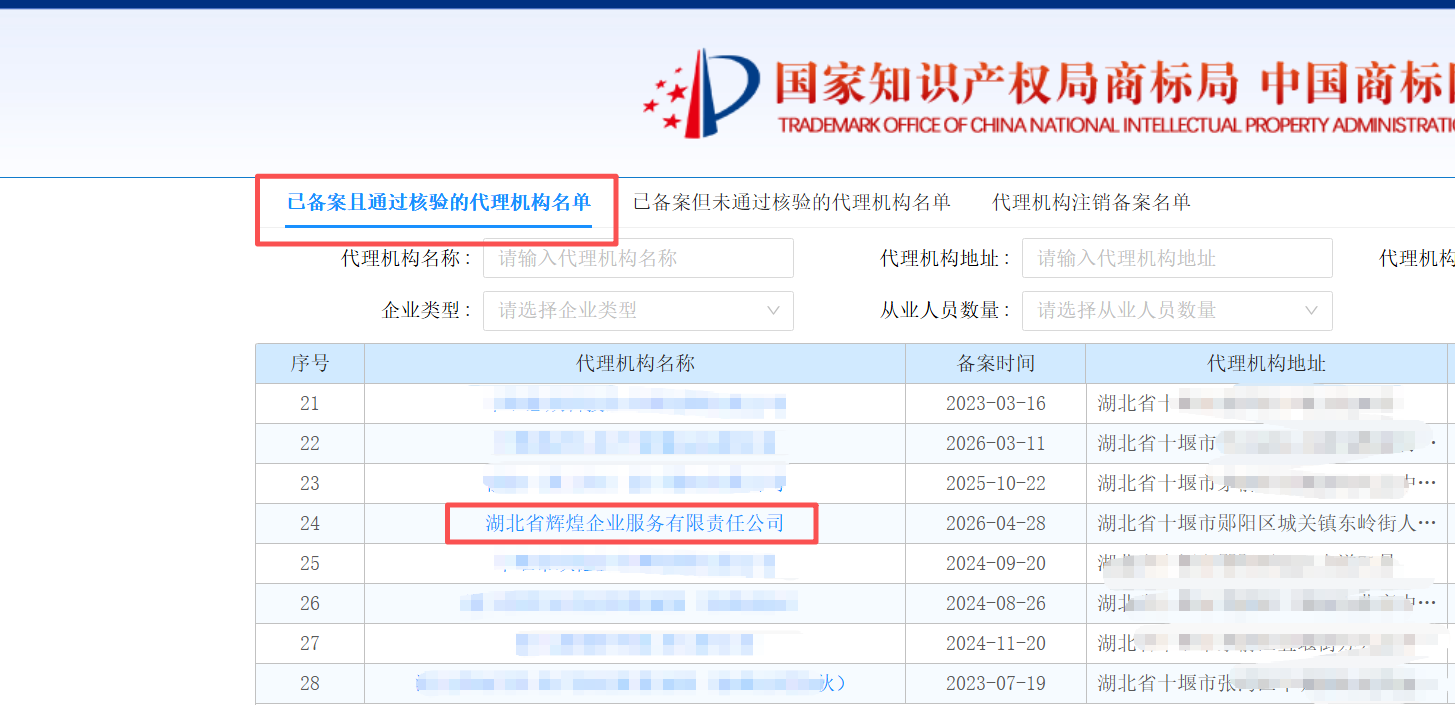Click the 代理机构名称 column header

(x=635, y=363)
